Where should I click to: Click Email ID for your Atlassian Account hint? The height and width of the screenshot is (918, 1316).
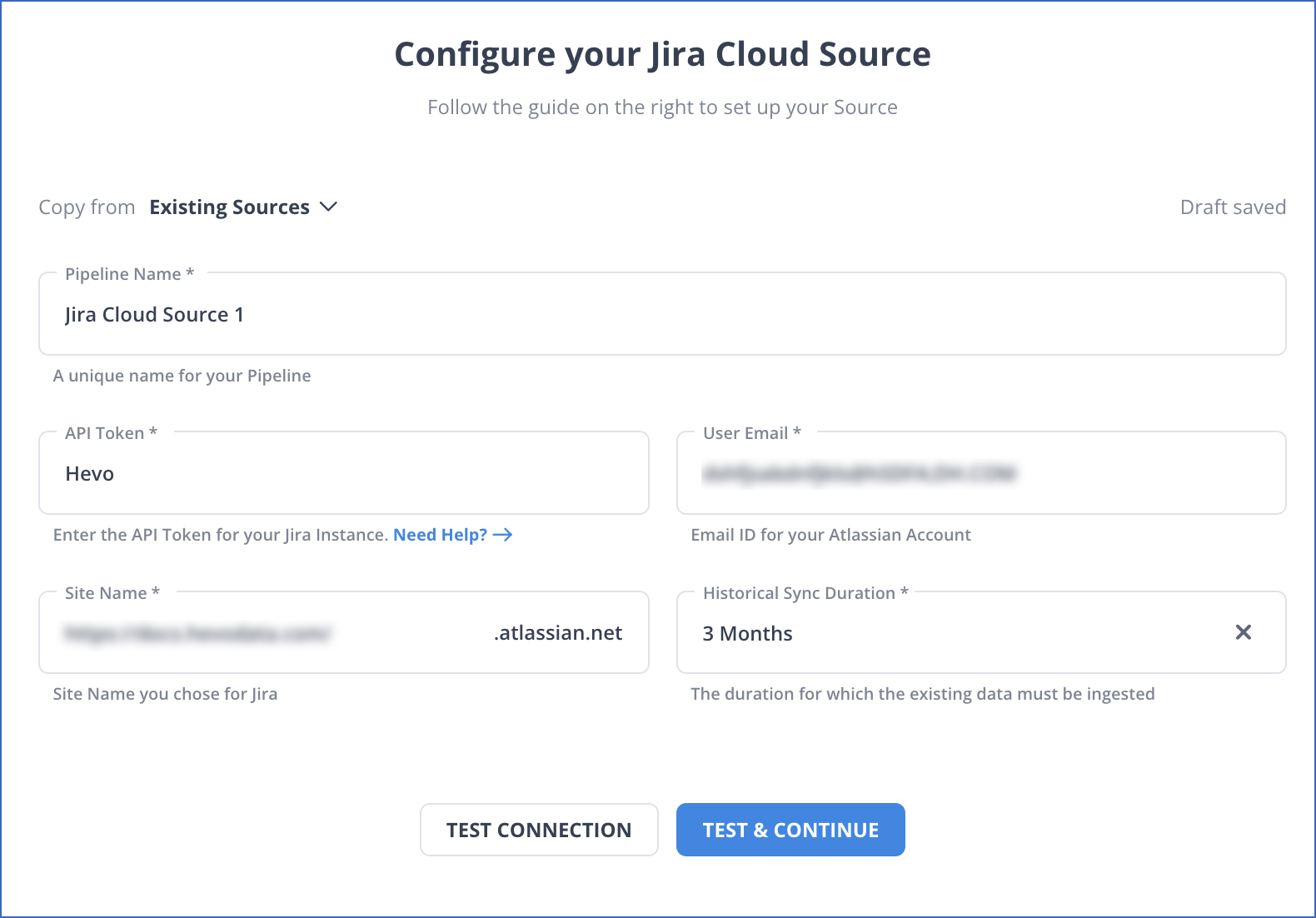(830, 535)
